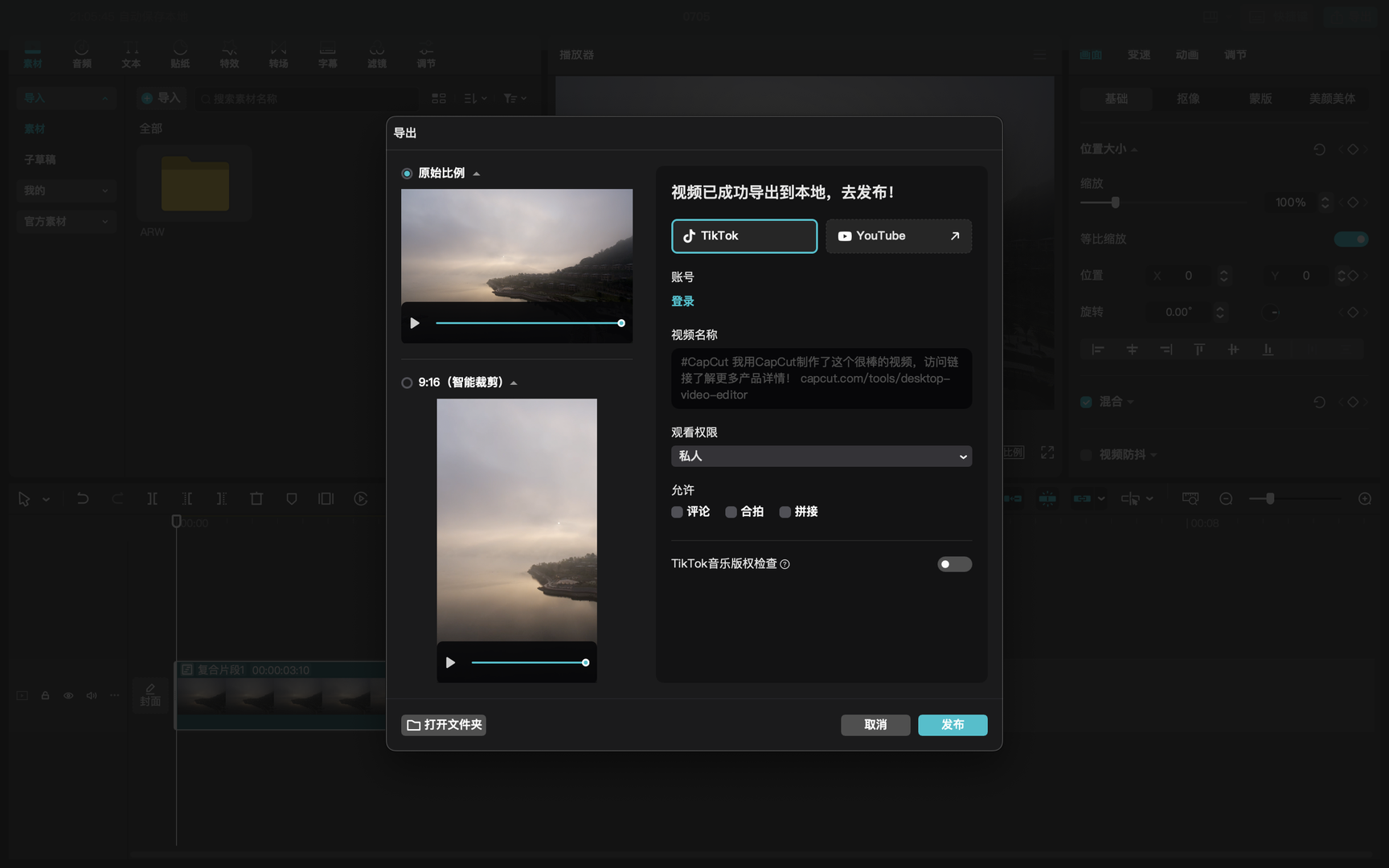Viewport: 1389px width, 868px height.
Task: Toggle the 等比缩放 switch
Action: coord(1351,239)
